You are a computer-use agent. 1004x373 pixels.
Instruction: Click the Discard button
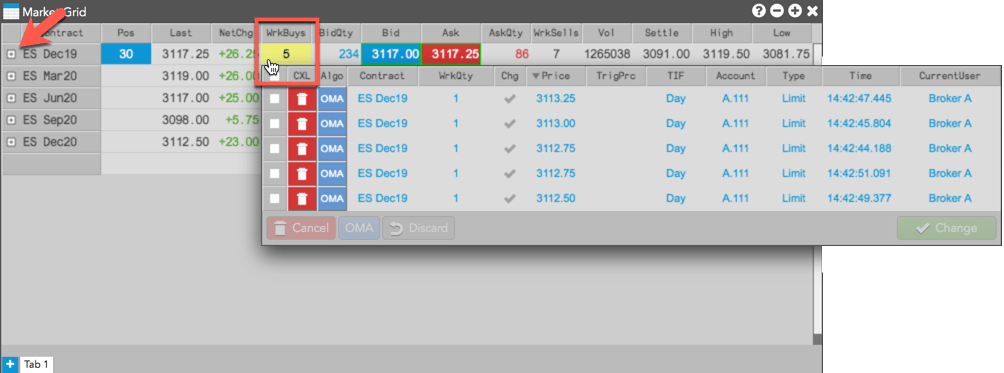coord(419,228)
